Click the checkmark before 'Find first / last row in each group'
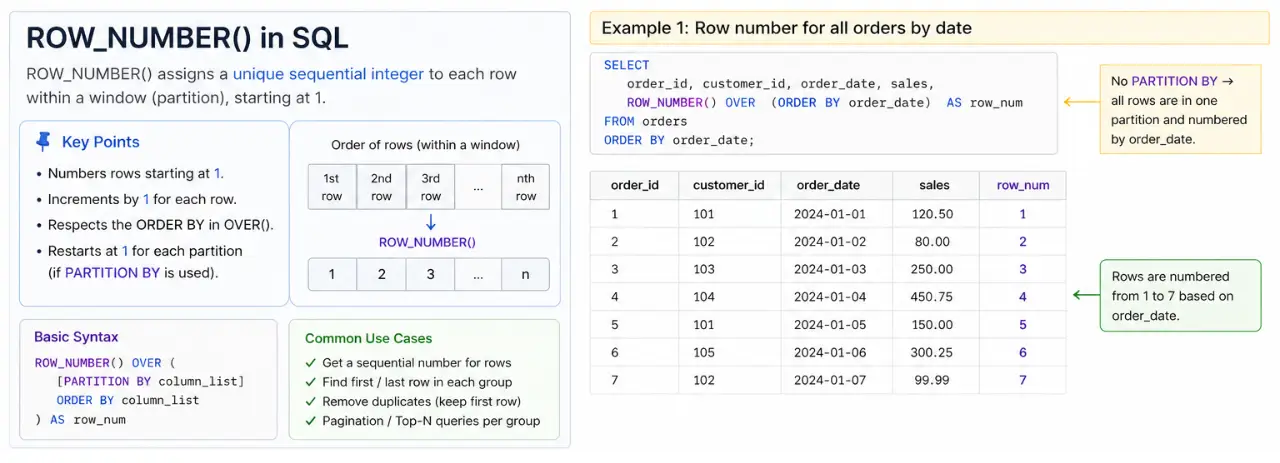 click(310, 382)
